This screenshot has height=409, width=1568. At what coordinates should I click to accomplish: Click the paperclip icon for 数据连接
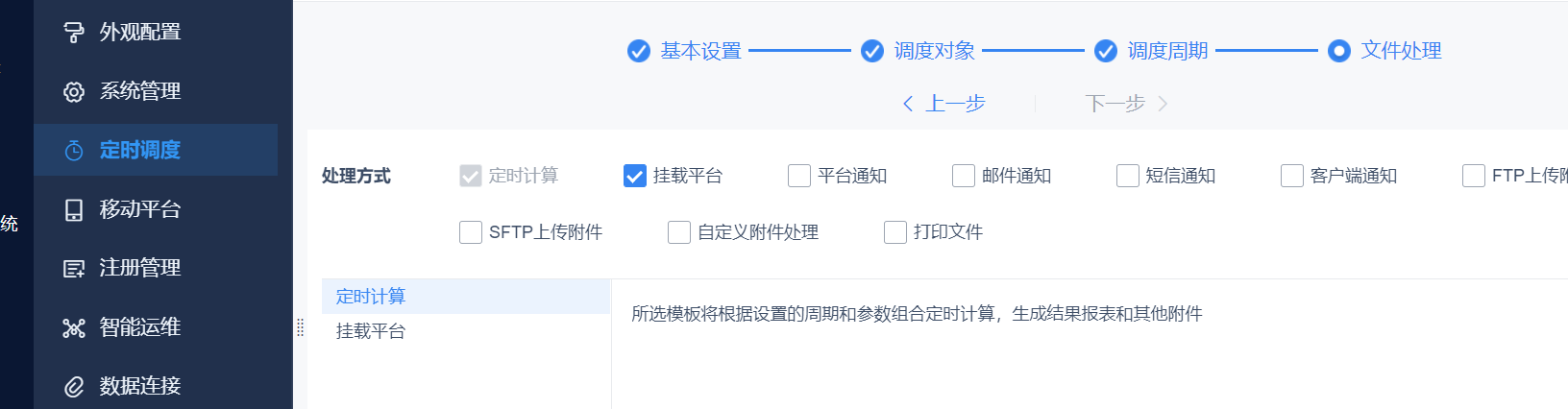(74, 387)
